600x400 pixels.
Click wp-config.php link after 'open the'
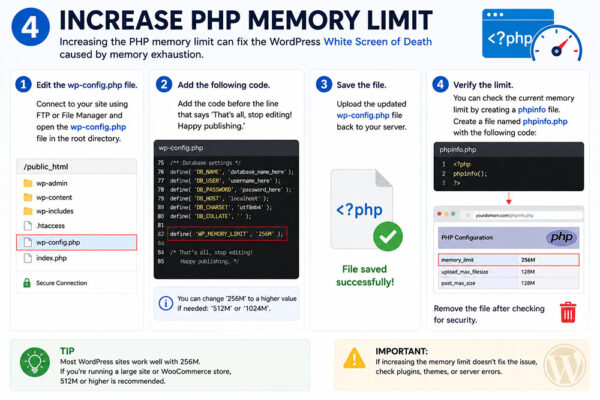tap(98, 127)
